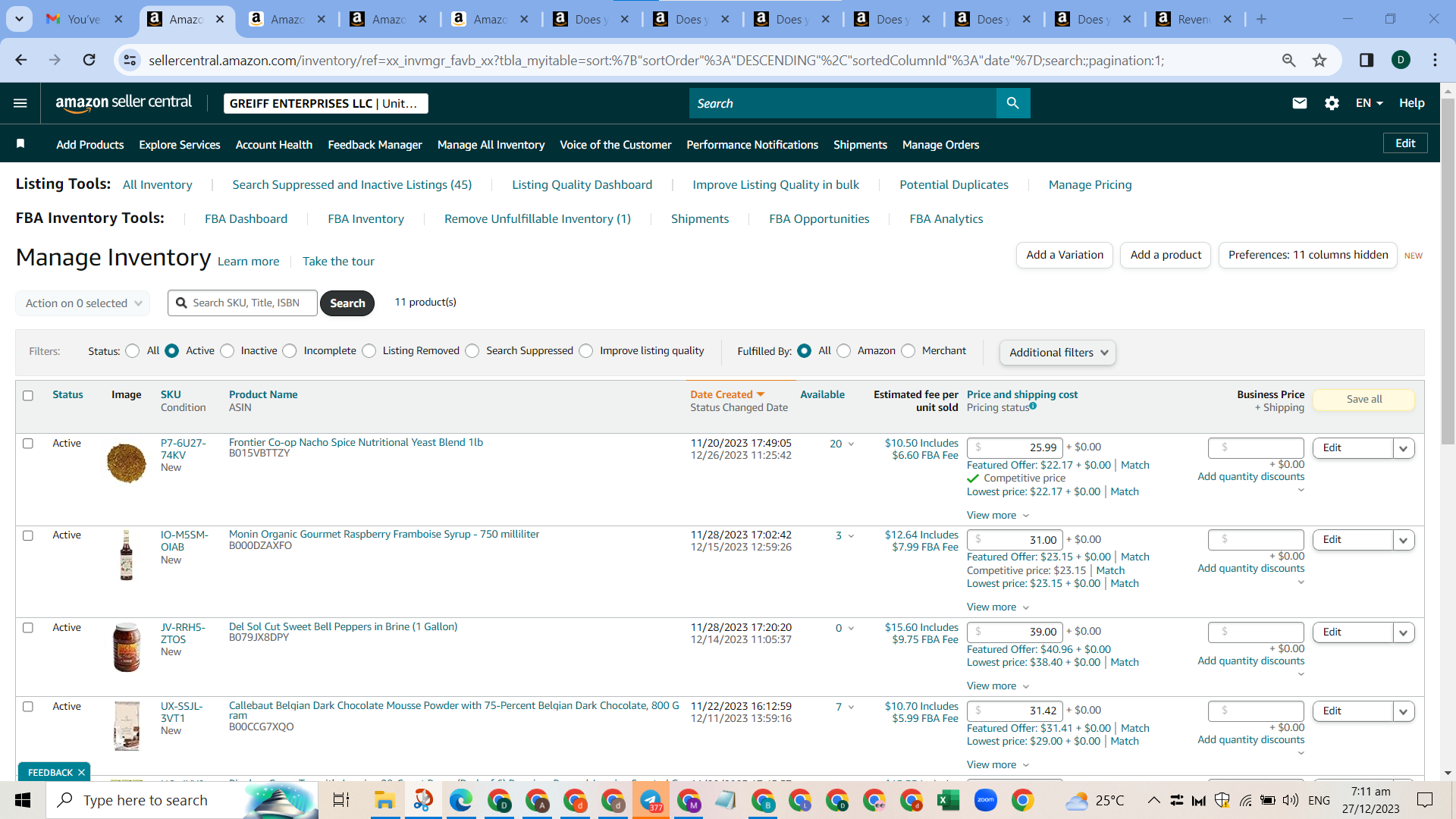This screenshot has height=819, width=1456.
Task: Click the Add a product button
Action: [x=1166, y=255]
